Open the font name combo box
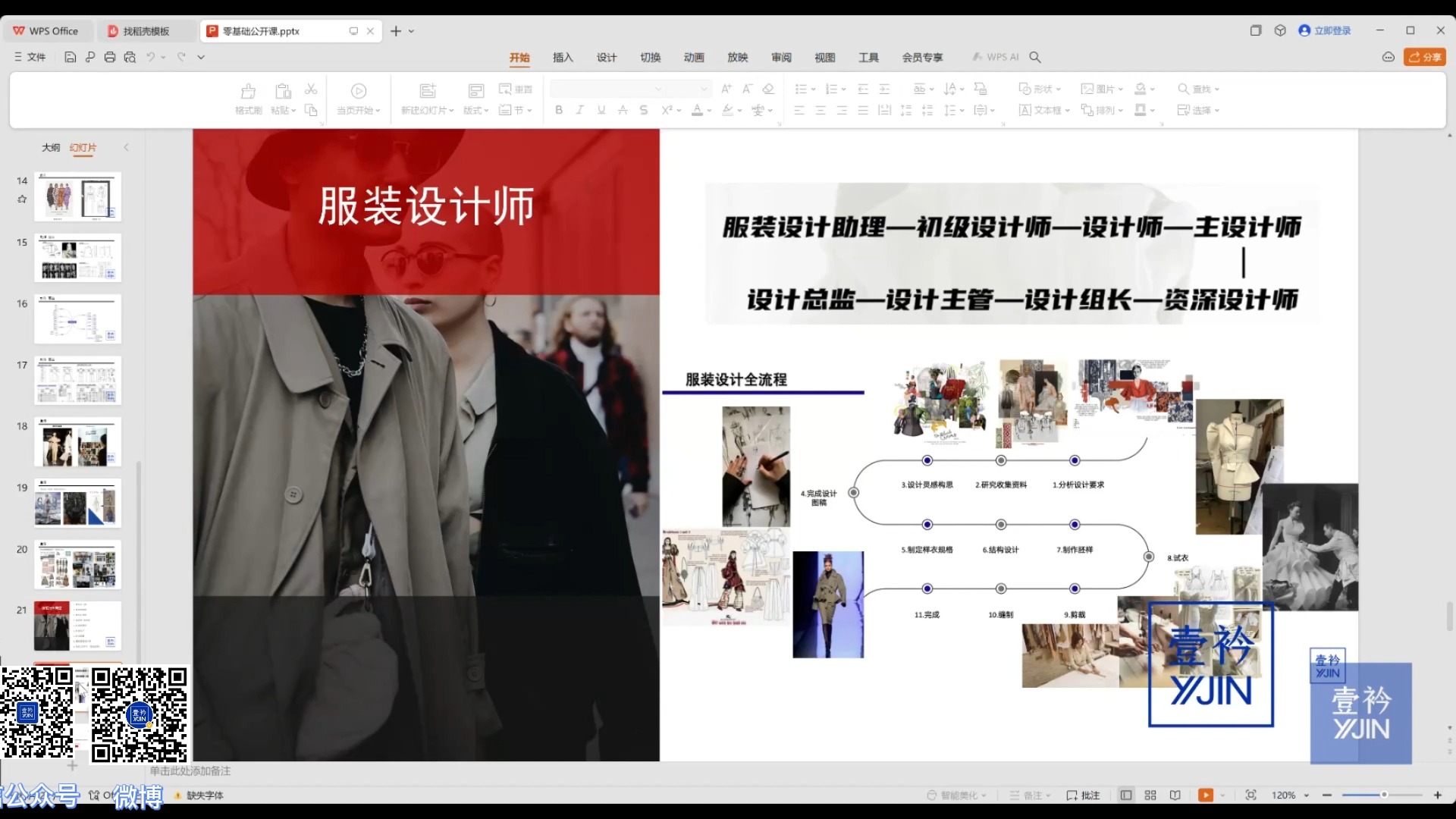This screenshot has width=1456, height=819. tap(607, 89)
